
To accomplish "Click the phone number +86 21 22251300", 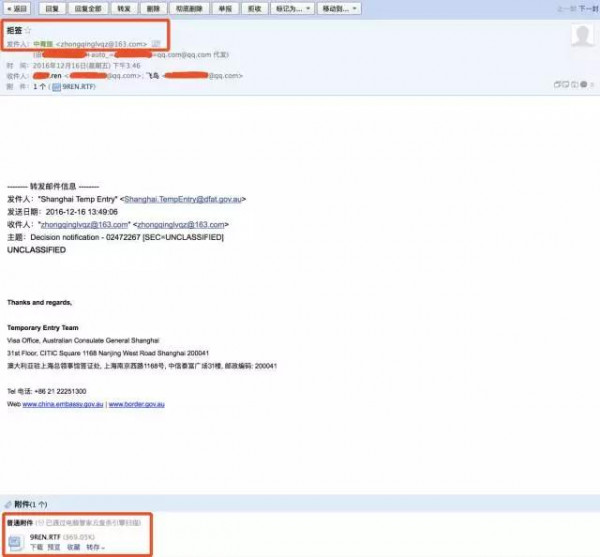I will pyautogui.click(x=60, y=391).
